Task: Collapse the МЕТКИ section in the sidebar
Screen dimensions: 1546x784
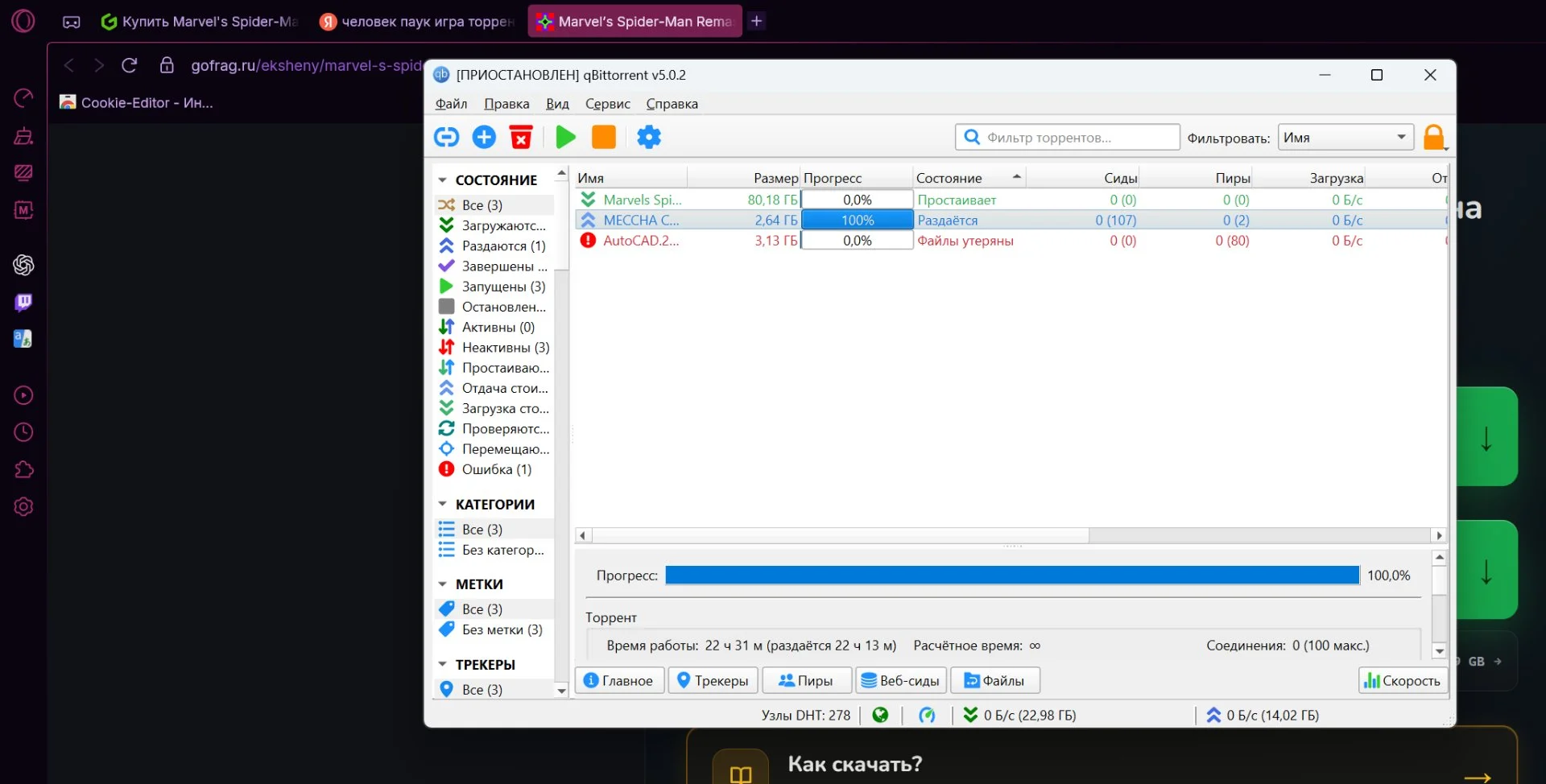Action: 442,584
